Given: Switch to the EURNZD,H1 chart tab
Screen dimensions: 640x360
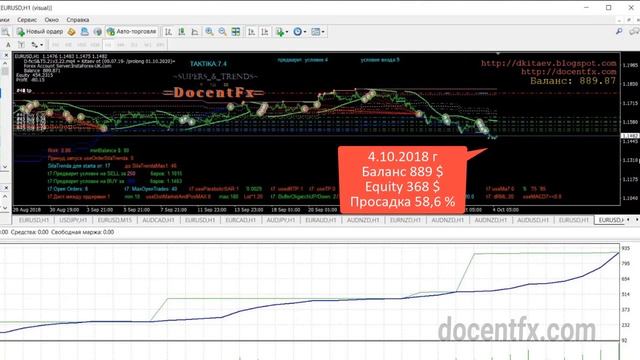Looking at the screenshot, I should (404, 220).
